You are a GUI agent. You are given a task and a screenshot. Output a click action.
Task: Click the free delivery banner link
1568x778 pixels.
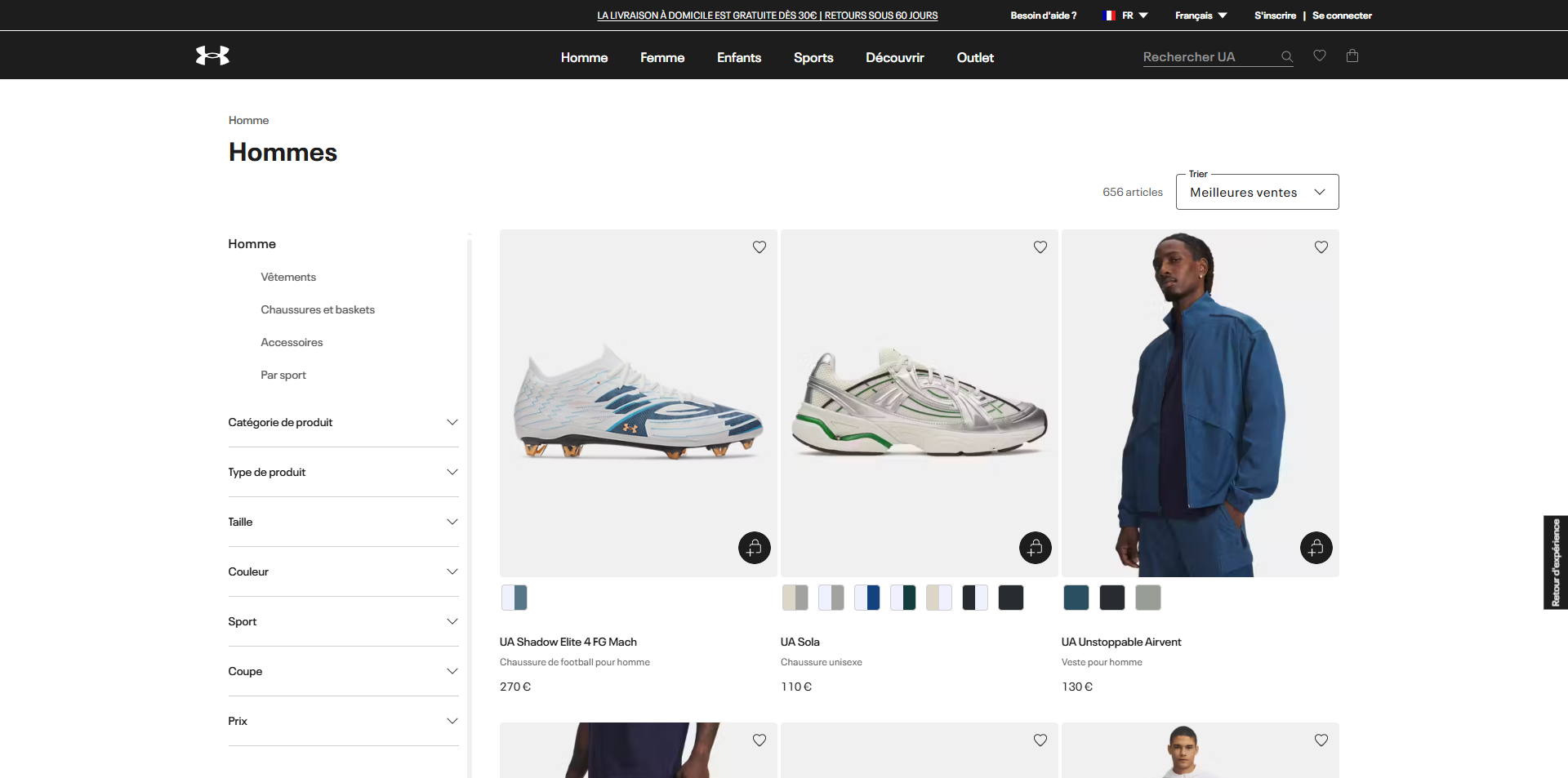[768, 16]
